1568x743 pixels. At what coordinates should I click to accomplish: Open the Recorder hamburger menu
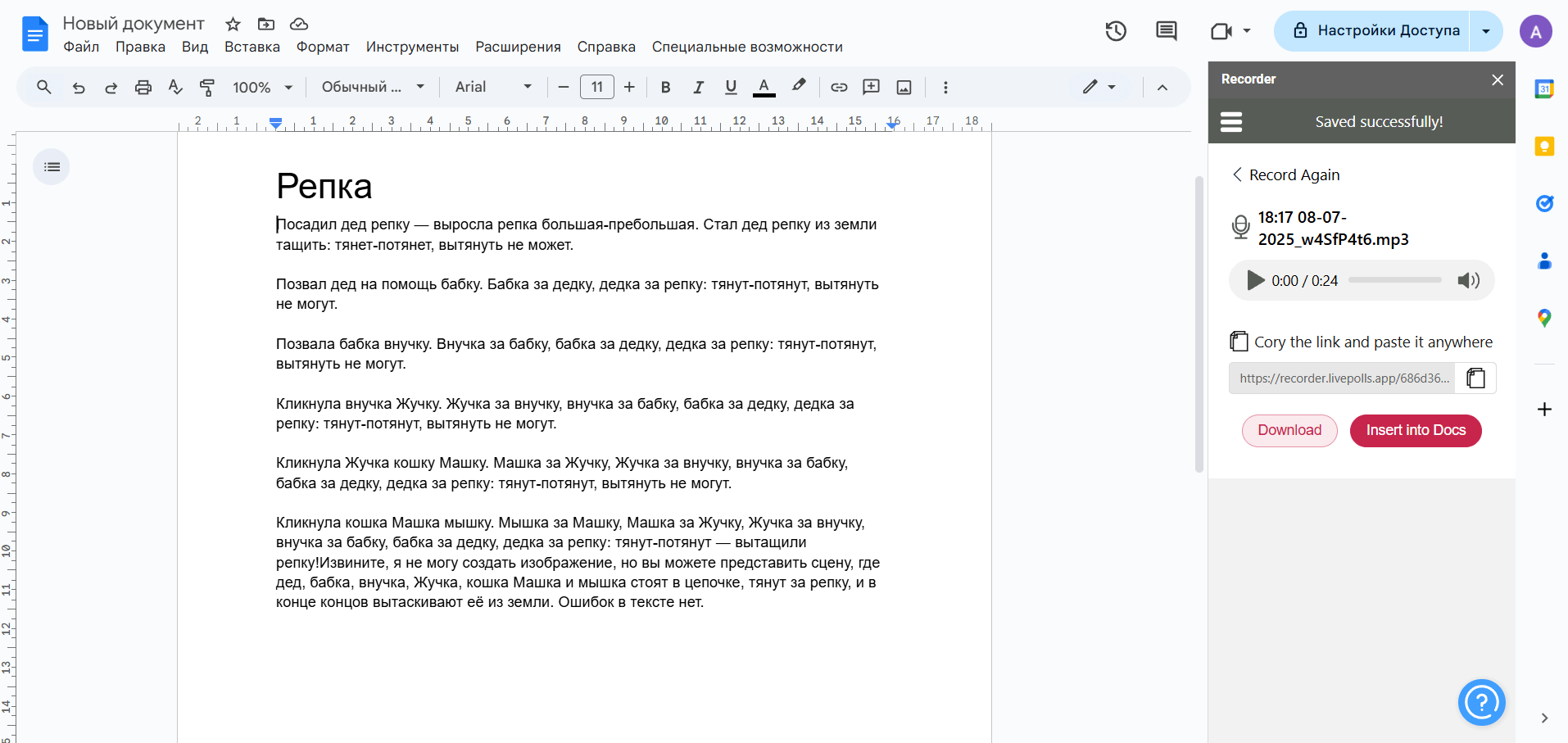coord(1230,122)
